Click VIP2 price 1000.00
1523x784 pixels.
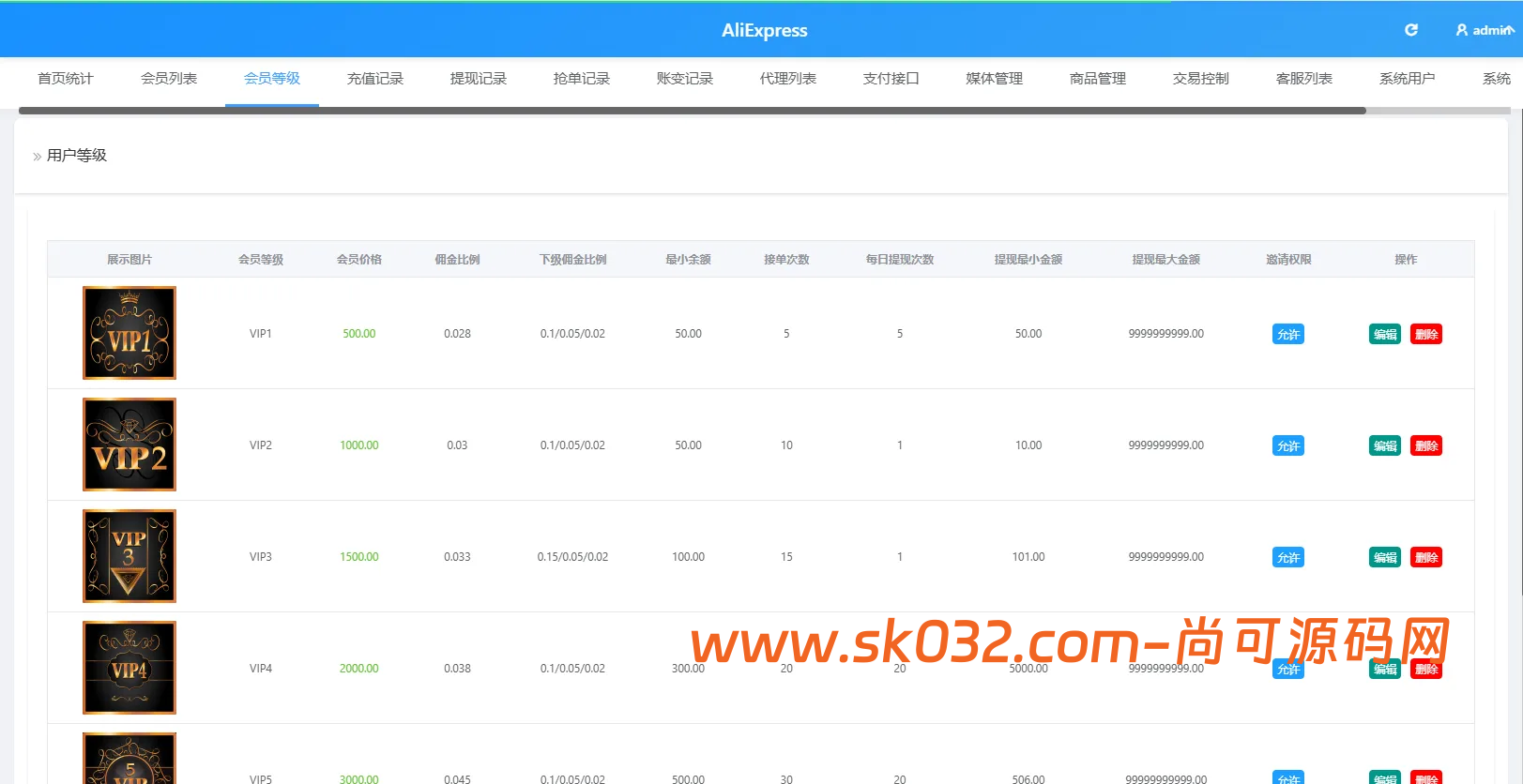(359, 445)
